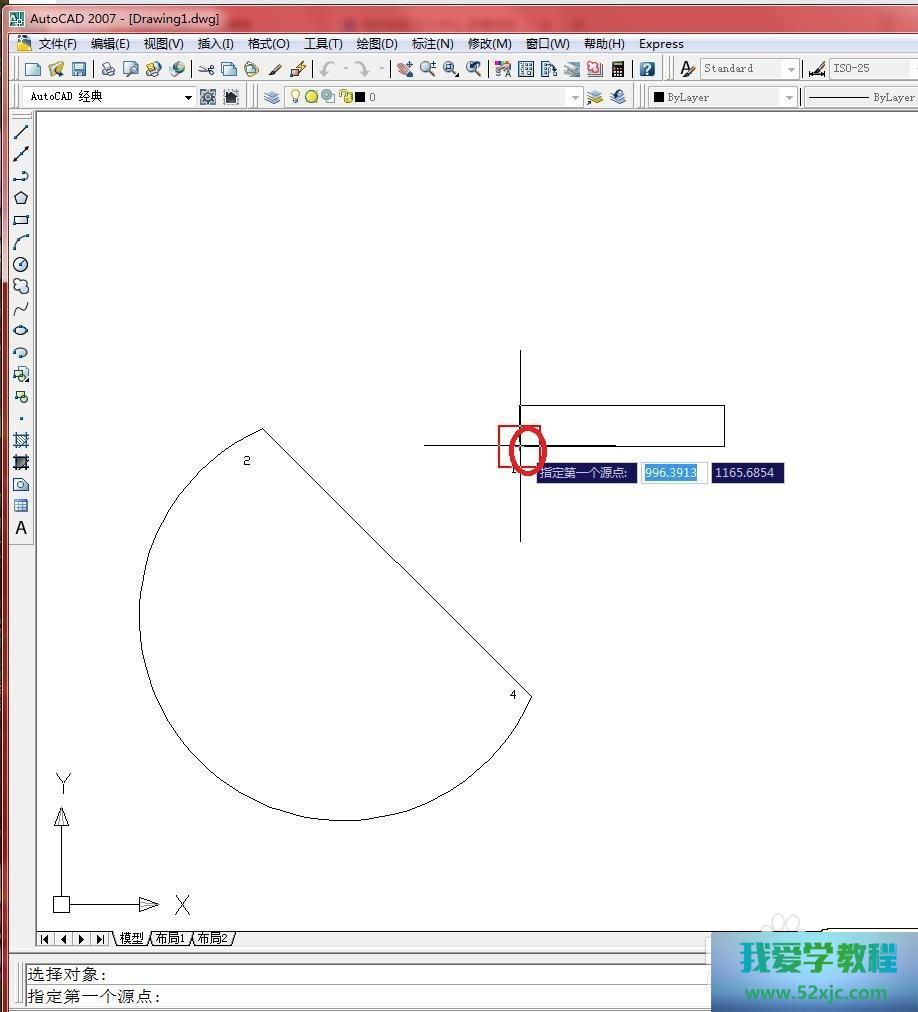Image resolution: width=918 pixels, height=1012 pixels.
Task: Switch to the 布局1 layout tab
Action: (169, 938)
